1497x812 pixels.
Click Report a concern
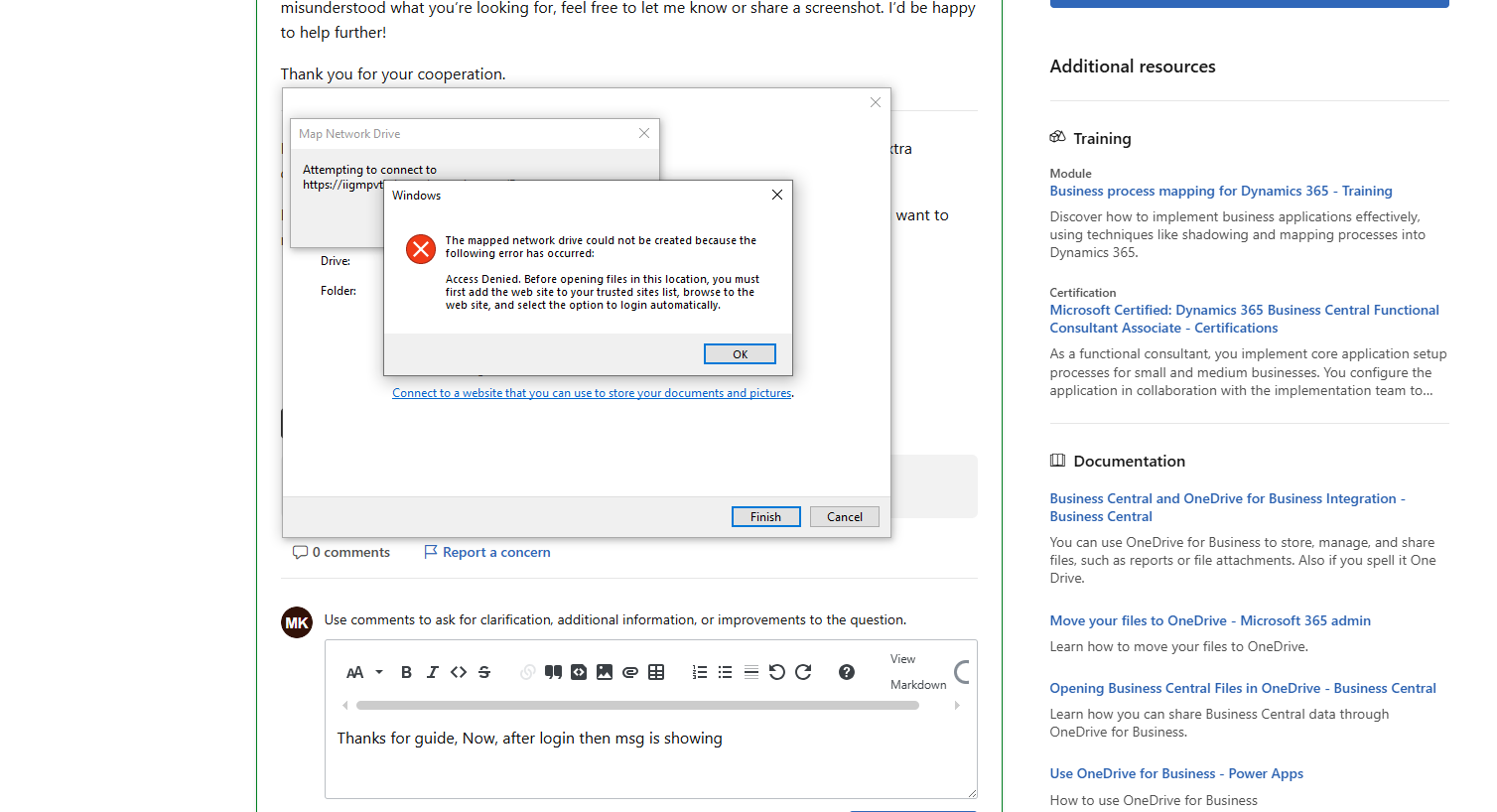[x=487, y=552]
